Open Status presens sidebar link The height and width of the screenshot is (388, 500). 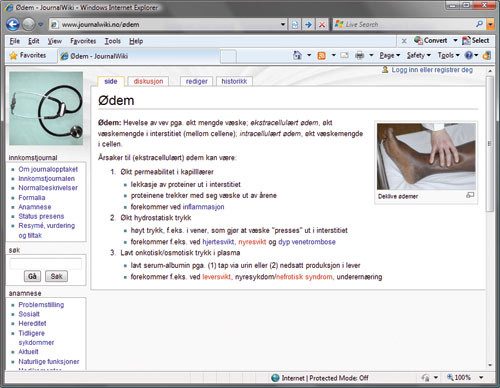pyautogui.click(x=41, y=216)
